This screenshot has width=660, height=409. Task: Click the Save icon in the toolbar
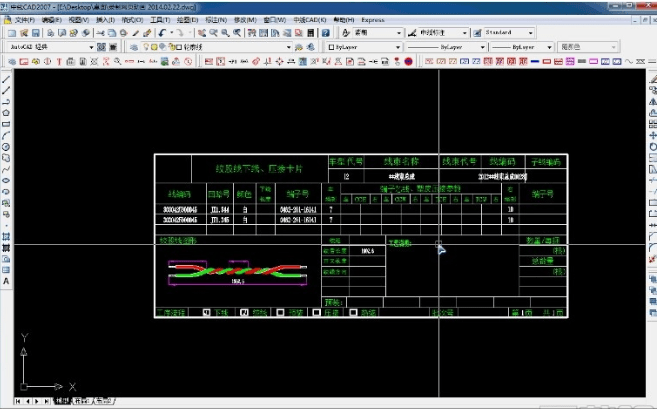click(x=37, y=32)
